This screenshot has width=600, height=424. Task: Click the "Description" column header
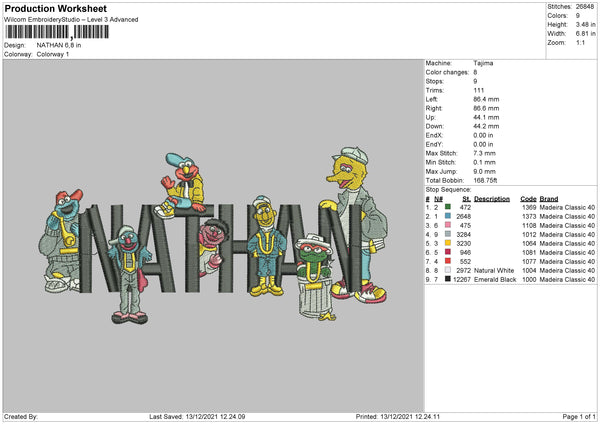pyautogui.click(x=492, y=199)
